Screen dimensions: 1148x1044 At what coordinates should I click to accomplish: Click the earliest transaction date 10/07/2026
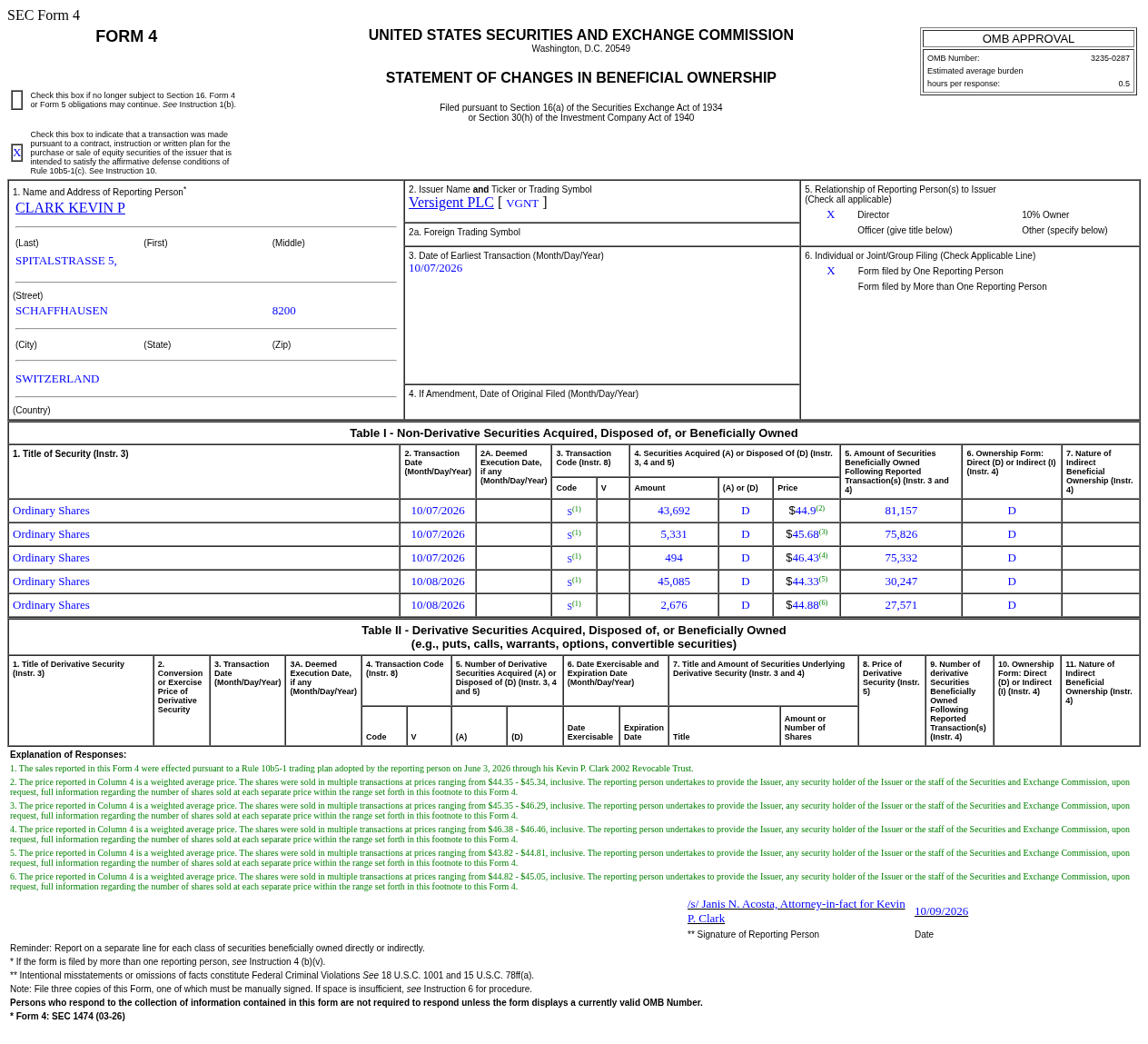[x=435, y=268]
